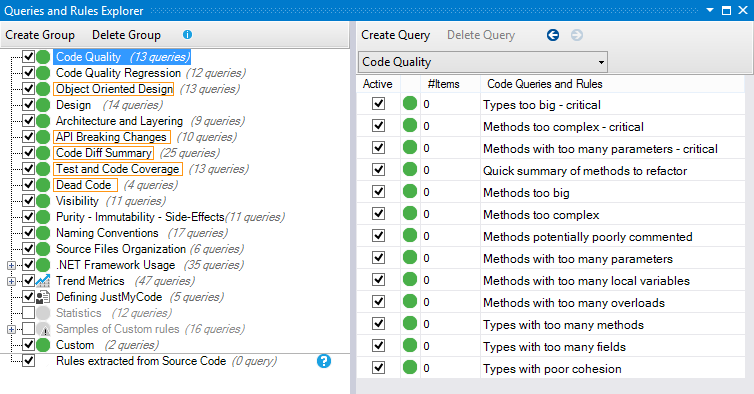Viewport: 754px width, 394px height.
Task: Click the Delete Group button
Action: tap(126, 35)
